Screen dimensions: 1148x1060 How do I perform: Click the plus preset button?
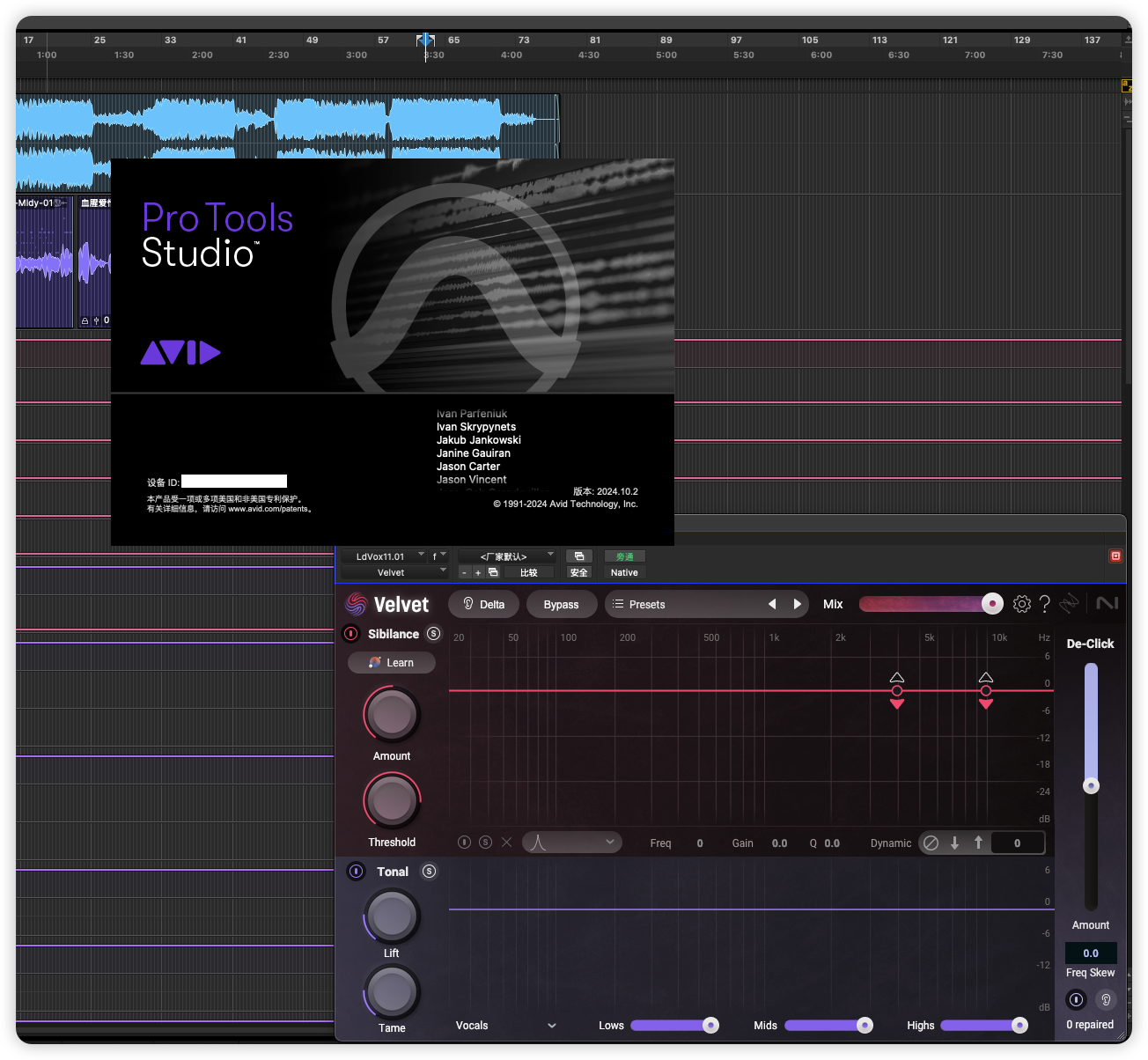[x=478, y=572]
